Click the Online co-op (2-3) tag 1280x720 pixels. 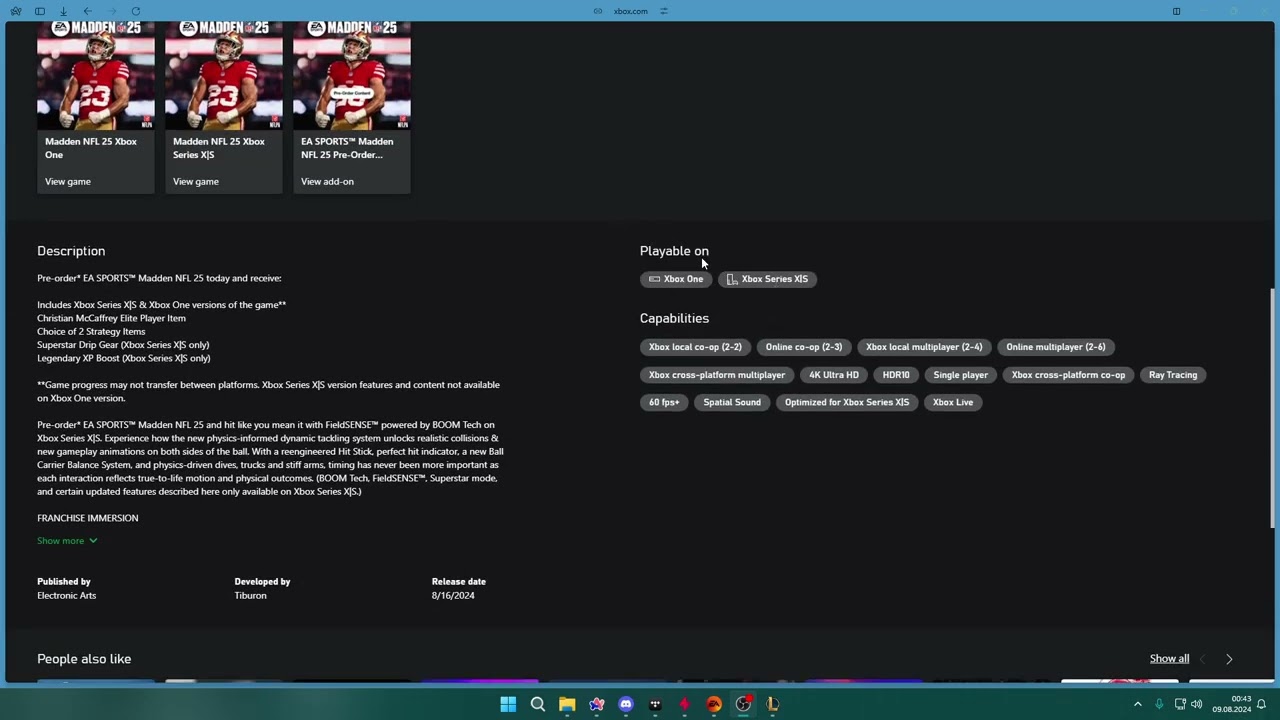tap(804, 347)
